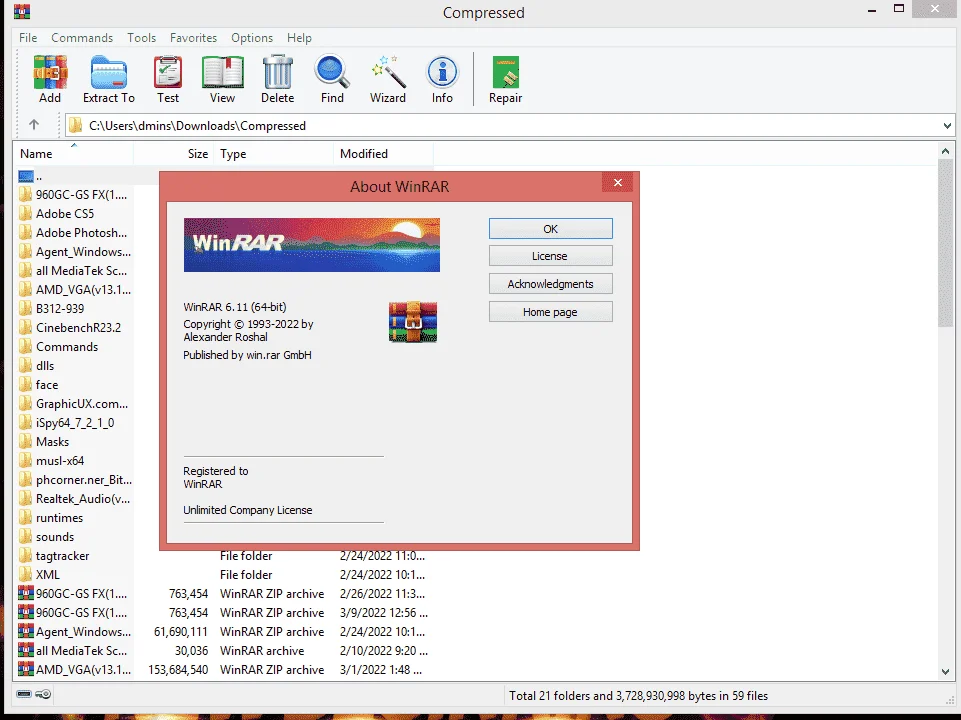Select the iSpy64_7_2_1_0 folder icon
The image size is (961, 720).
[x=25, y=422]
